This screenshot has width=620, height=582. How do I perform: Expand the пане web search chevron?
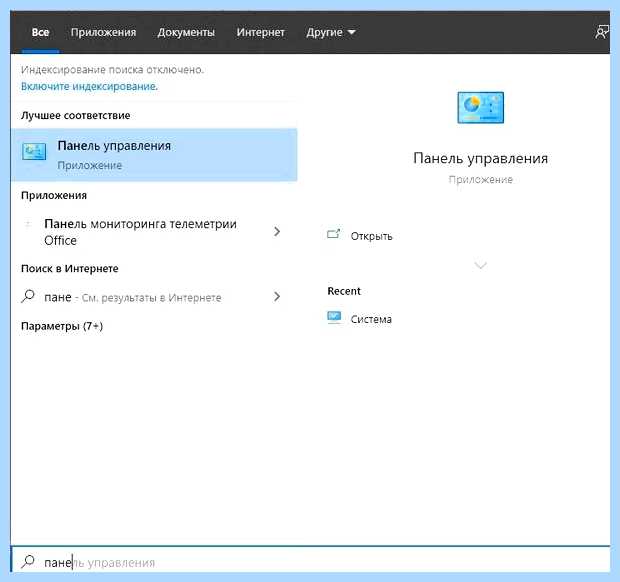[x=277, y=297]
